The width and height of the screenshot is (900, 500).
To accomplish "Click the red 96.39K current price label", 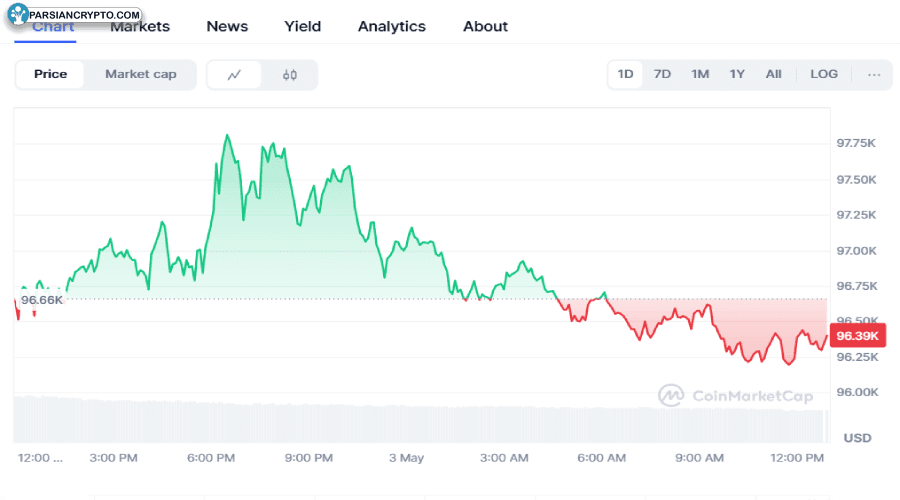I will click(858, 336).
